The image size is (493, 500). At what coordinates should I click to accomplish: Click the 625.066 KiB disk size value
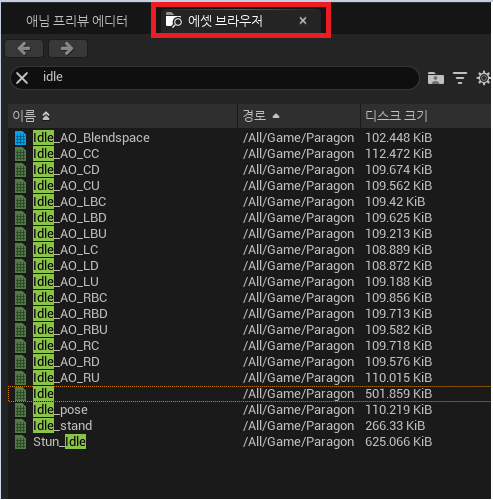tap(398, 442)
